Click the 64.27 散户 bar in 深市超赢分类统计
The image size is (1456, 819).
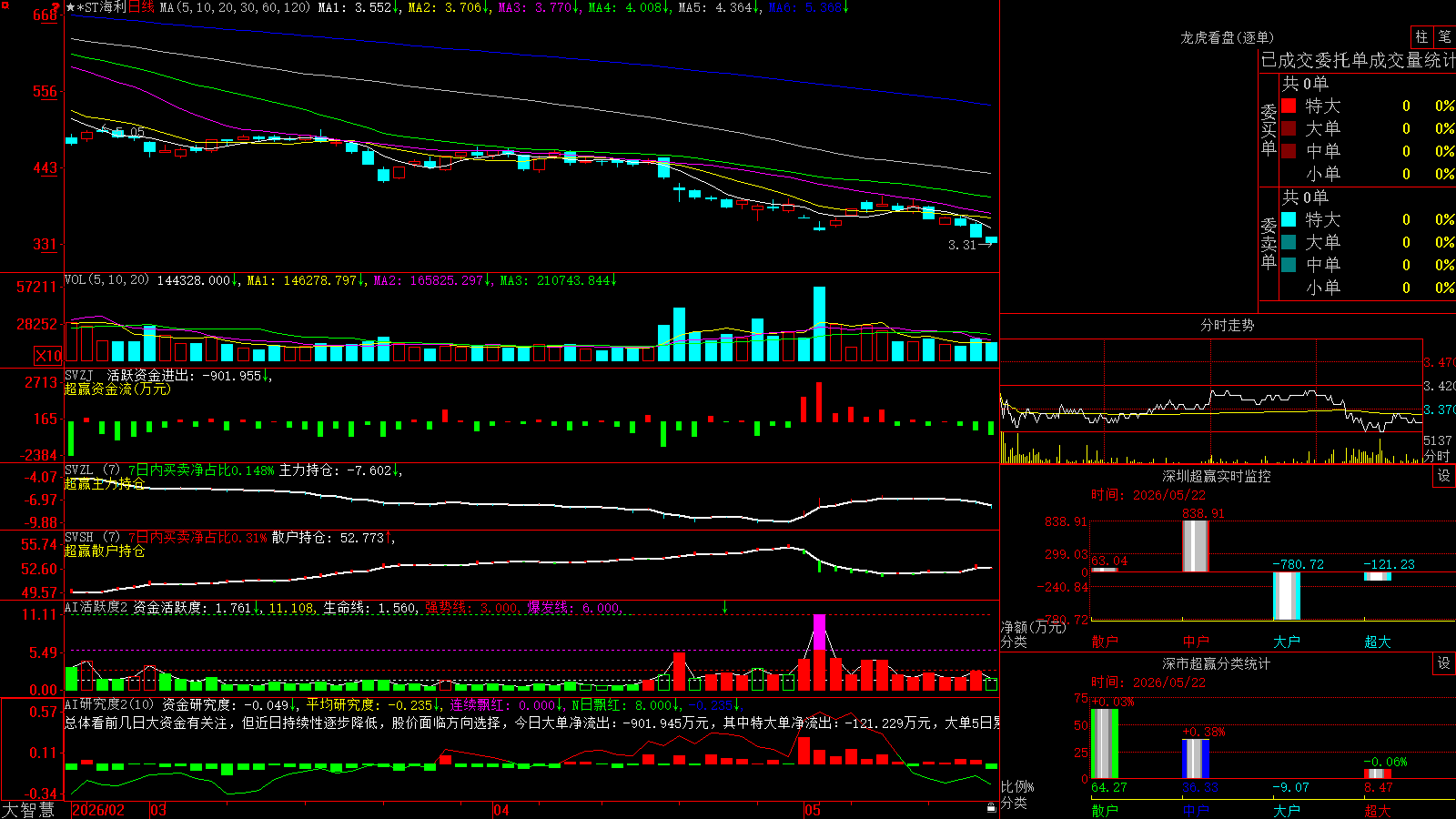[1104, 743]
